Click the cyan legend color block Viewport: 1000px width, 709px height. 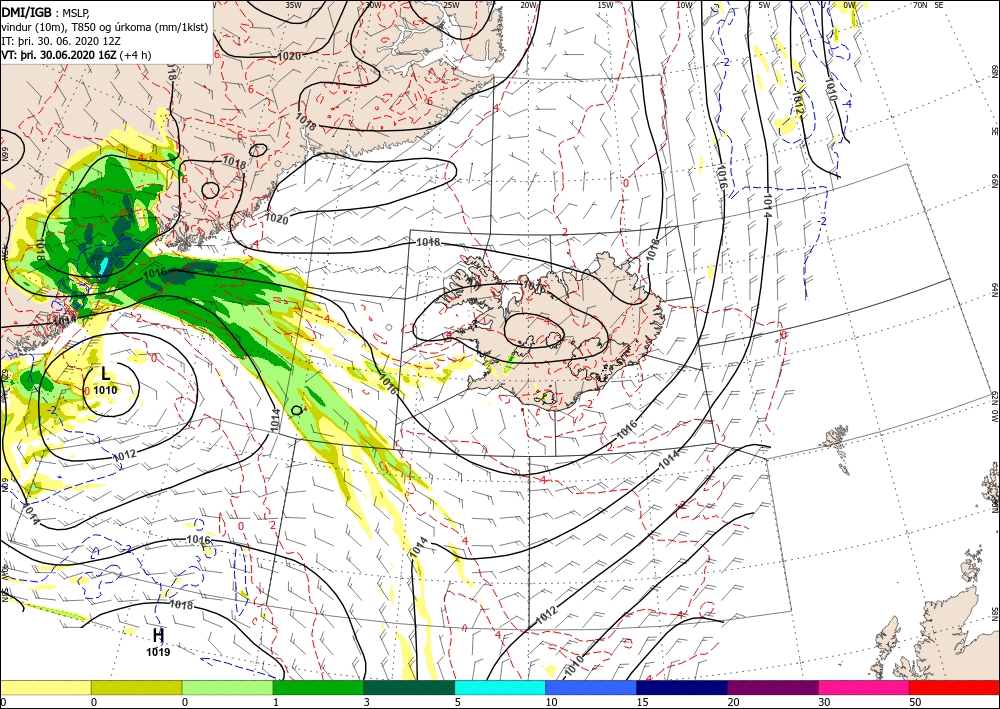pyautogui.click(x=500, y=687)
